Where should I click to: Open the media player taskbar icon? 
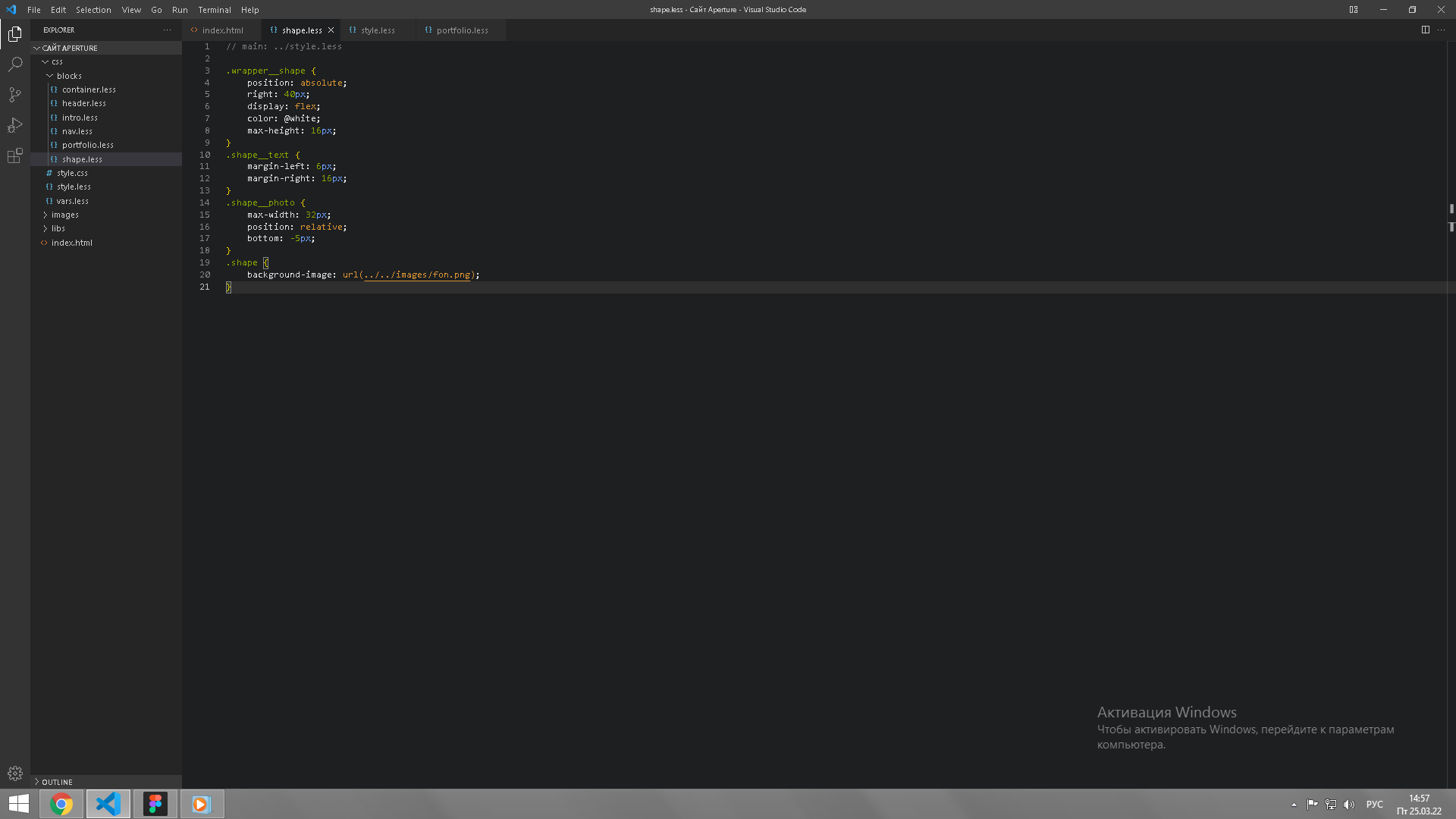(202, 804)
